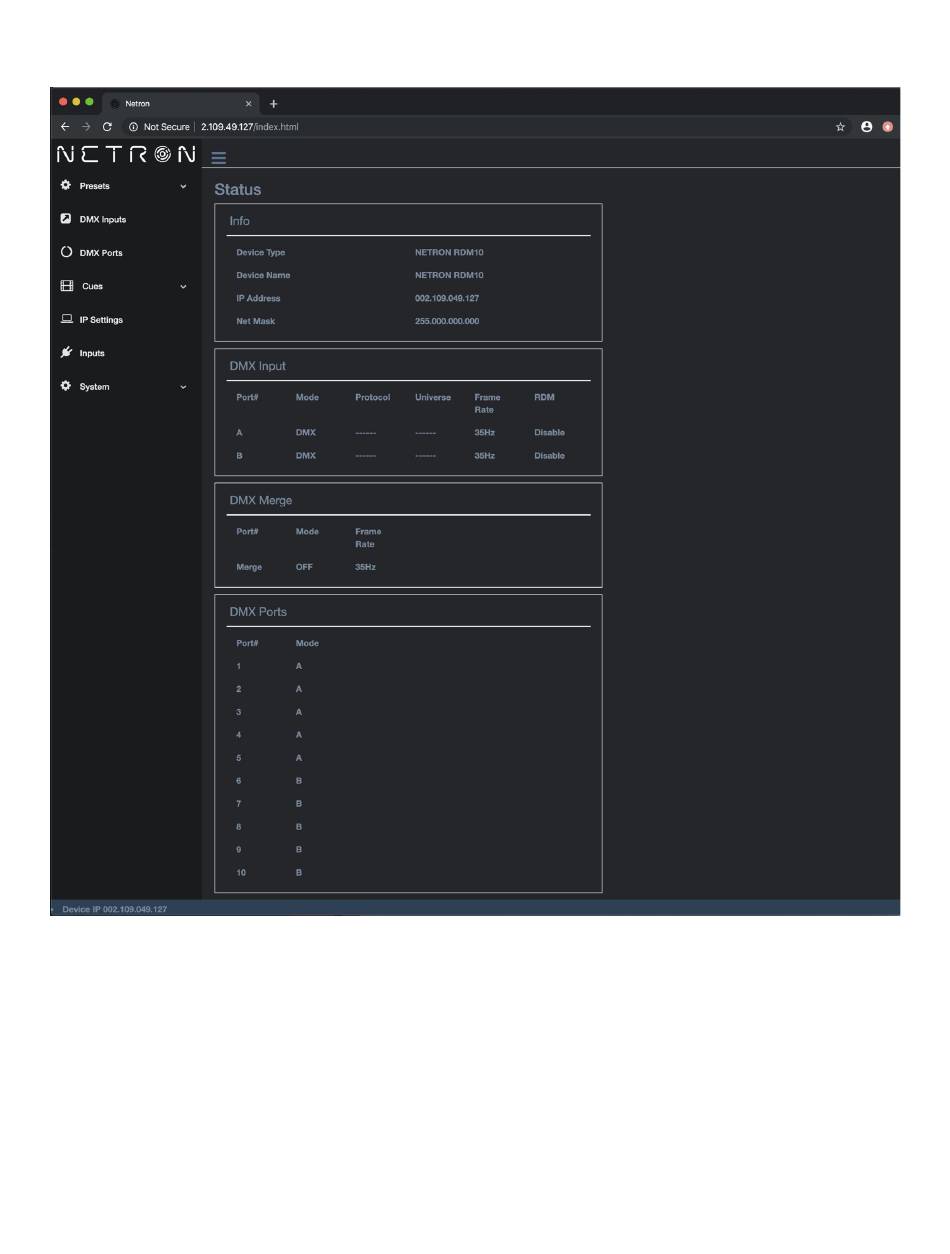Expand the Cues menu chevron
950x1254 pixels.
183,287
